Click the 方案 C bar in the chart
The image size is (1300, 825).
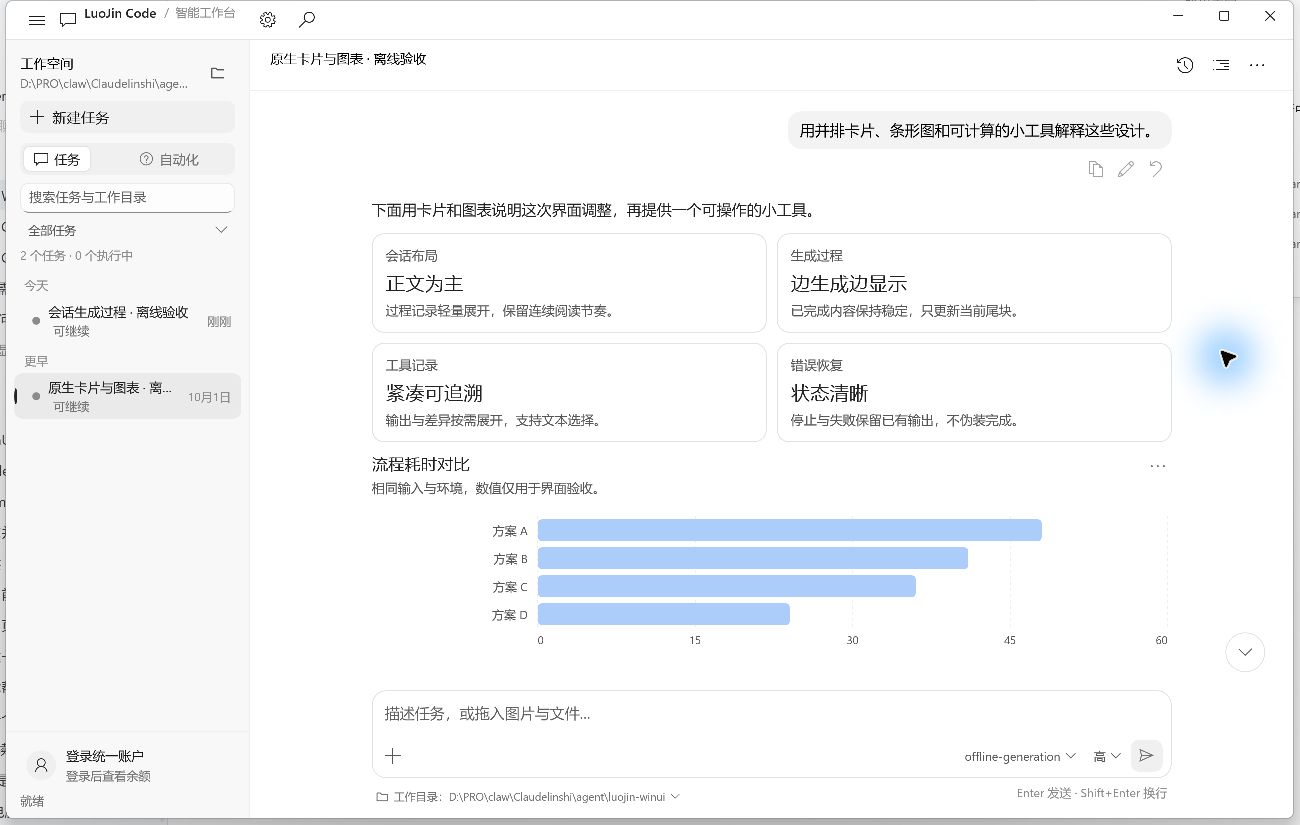727,586
